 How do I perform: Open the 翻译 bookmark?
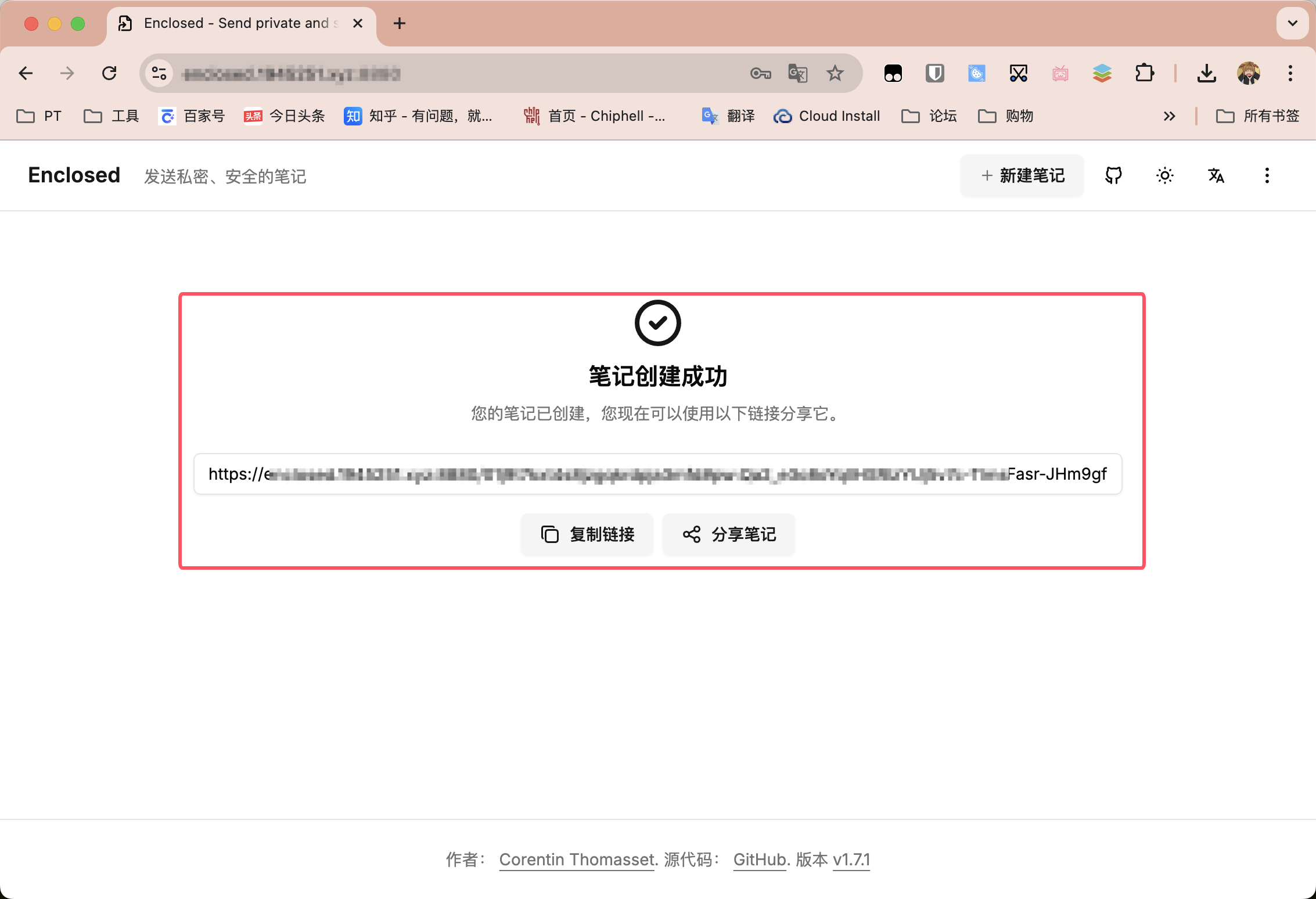pyautogui.click(x=728, y=116)
